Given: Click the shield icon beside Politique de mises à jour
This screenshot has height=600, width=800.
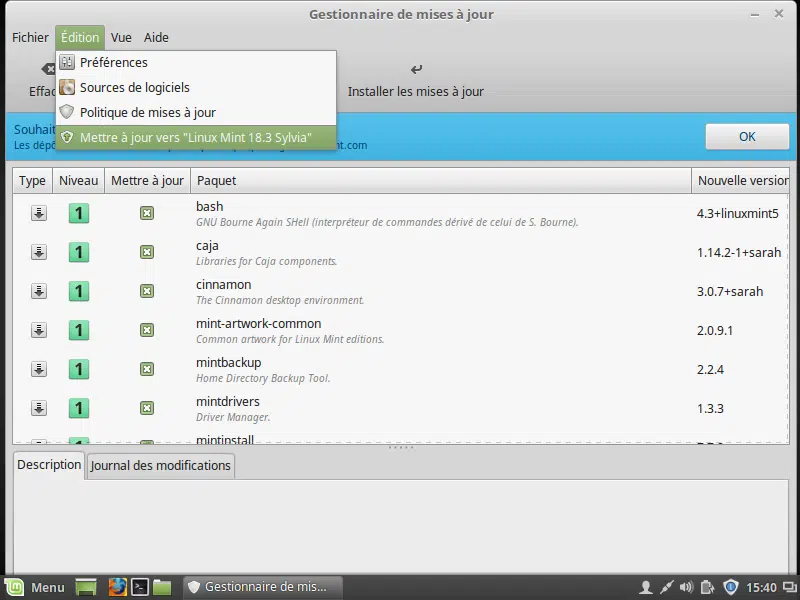Looking at the screenshot, I should (67, 112).
